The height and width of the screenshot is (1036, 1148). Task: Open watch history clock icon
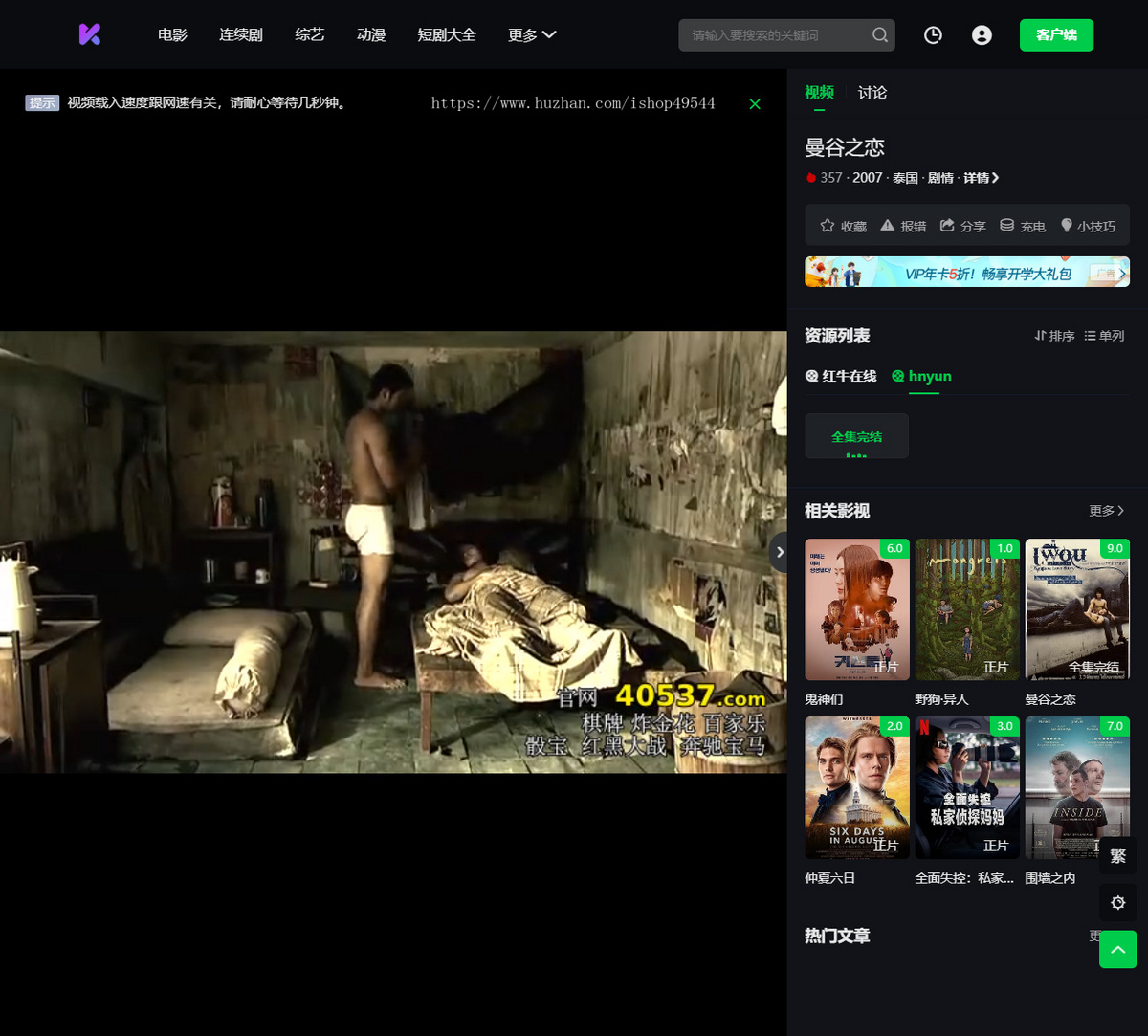(x=933, y=35)
